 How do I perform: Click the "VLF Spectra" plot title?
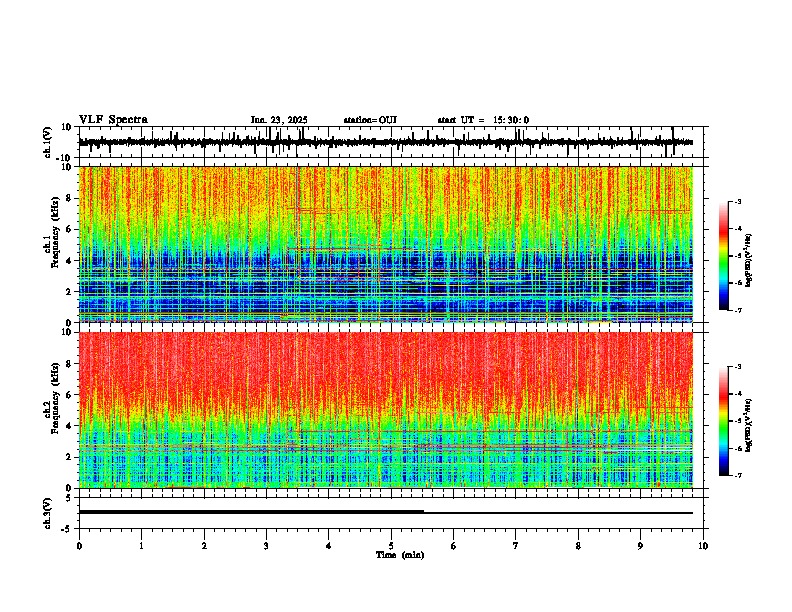pyautogui.click(x=113, y=120)
